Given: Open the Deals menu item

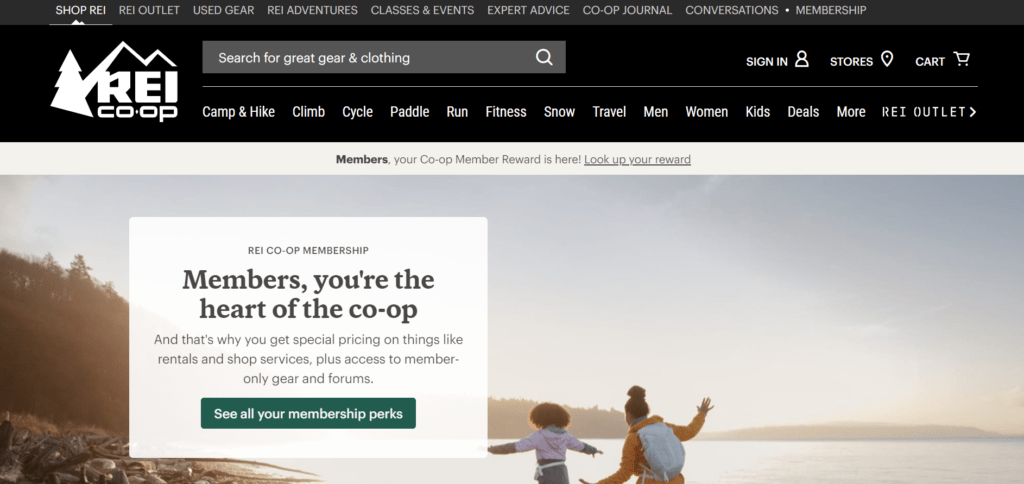Looking at the screenshot, I should coord(803,112).
